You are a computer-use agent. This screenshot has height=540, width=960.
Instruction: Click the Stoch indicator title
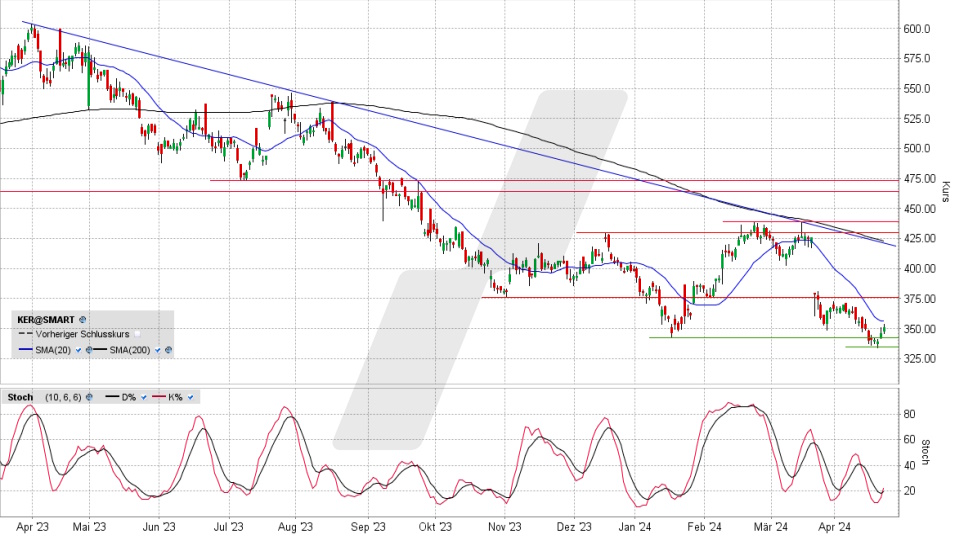tap(20, 397)
